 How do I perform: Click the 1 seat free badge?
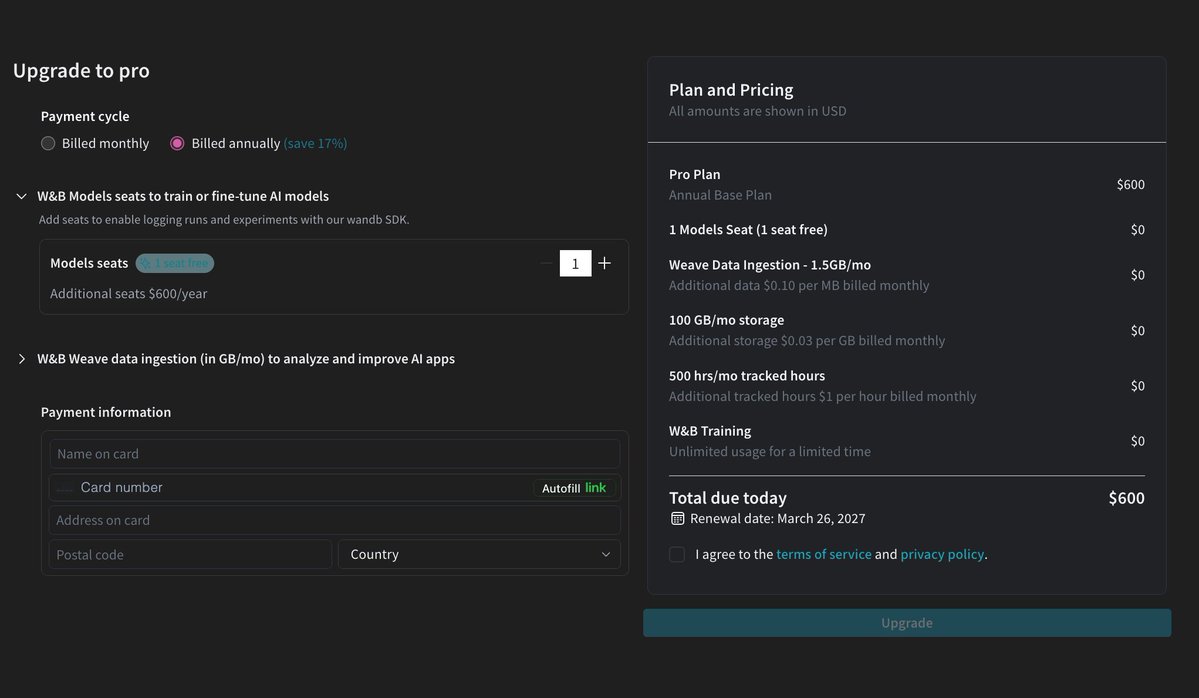pos(175,263)
